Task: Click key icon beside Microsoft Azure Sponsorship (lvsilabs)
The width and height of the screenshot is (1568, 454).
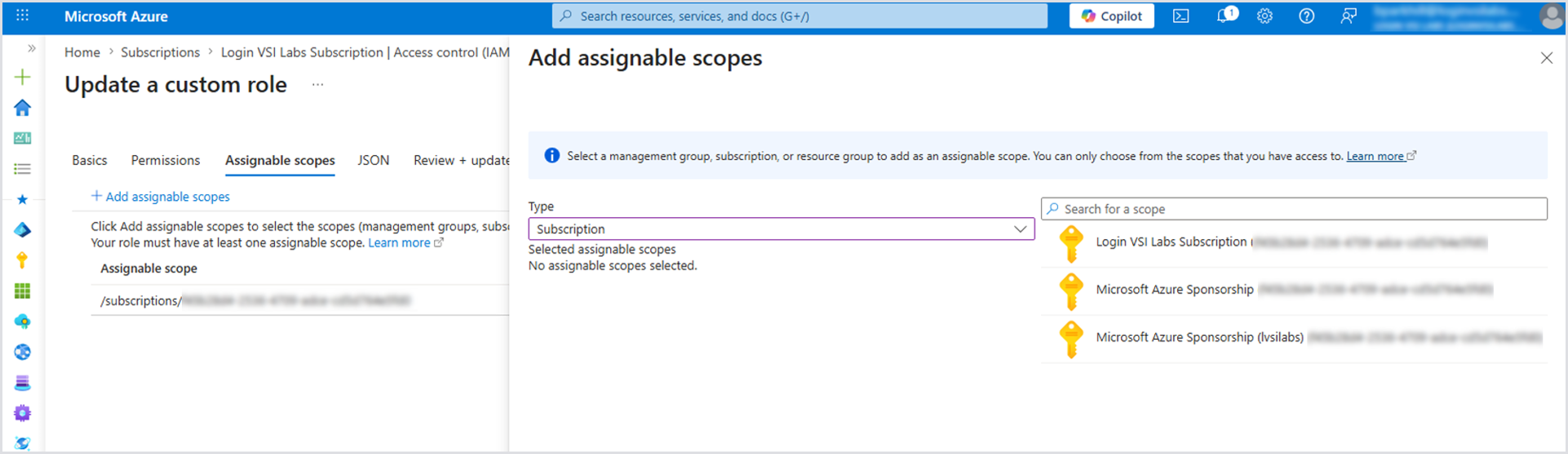Action: pos(1070,339)
